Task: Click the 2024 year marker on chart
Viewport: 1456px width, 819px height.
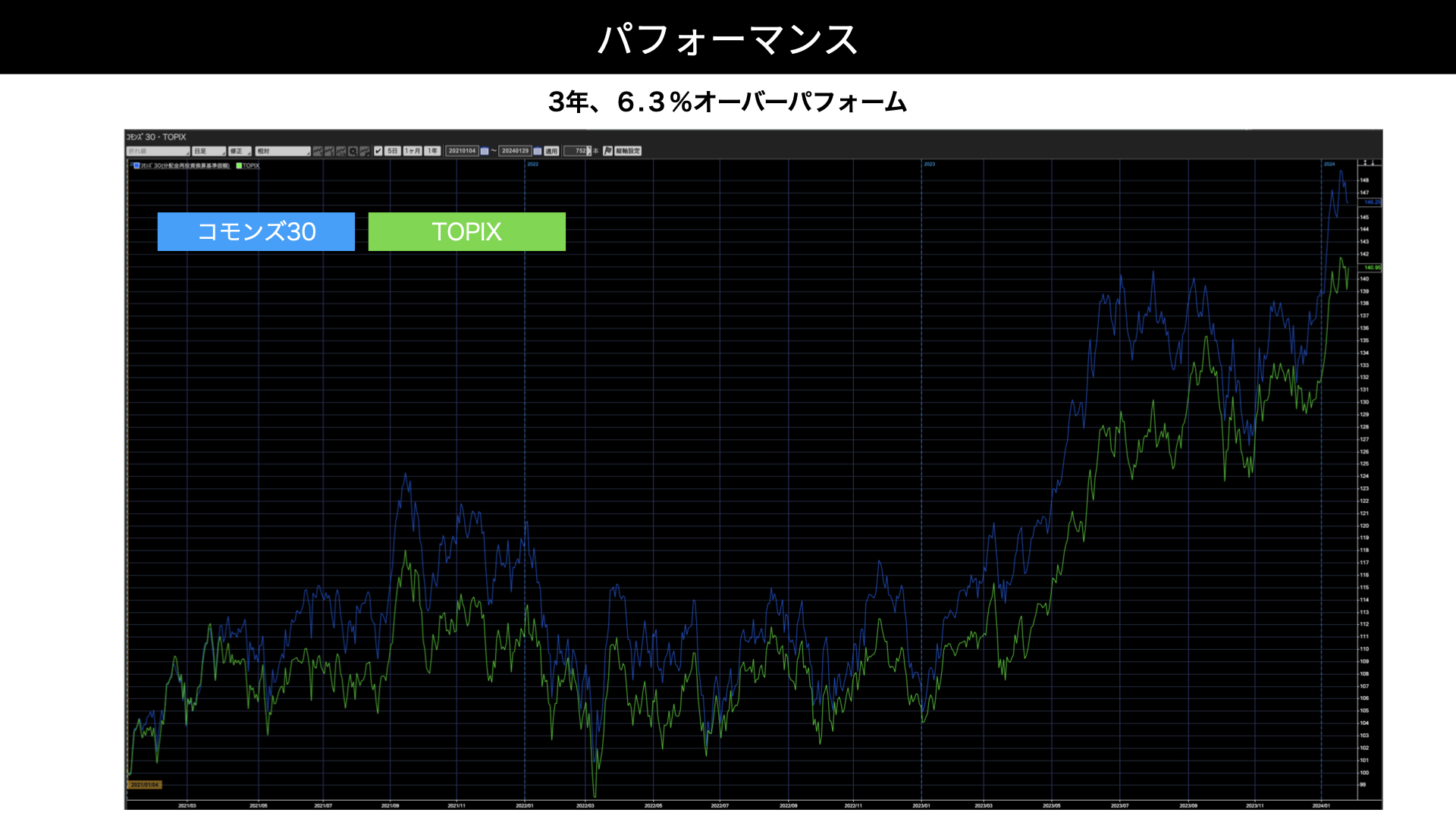Action: (1329, 164)
